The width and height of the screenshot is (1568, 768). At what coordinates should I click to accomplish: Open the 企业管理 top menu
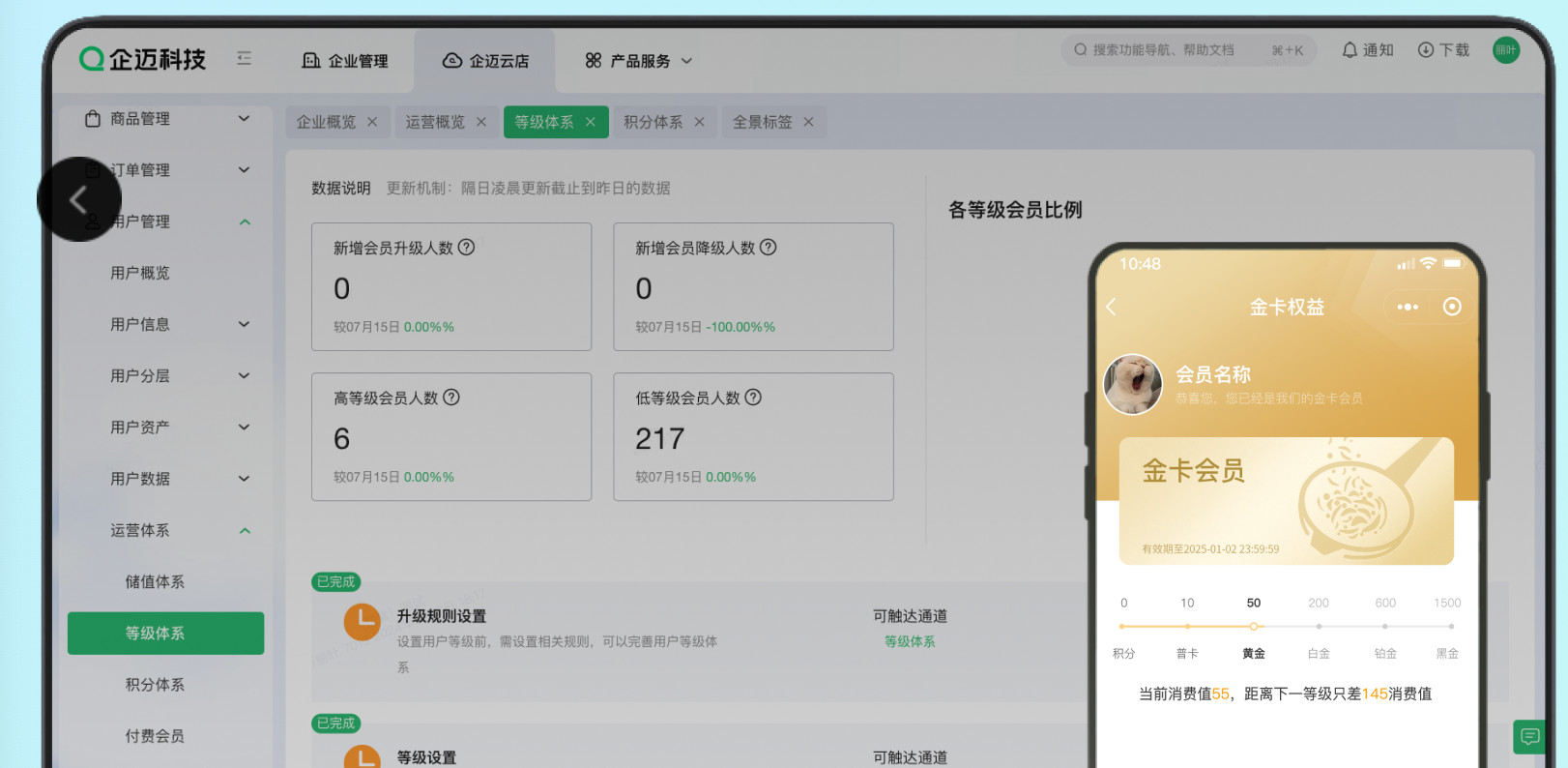coord(345,61)
